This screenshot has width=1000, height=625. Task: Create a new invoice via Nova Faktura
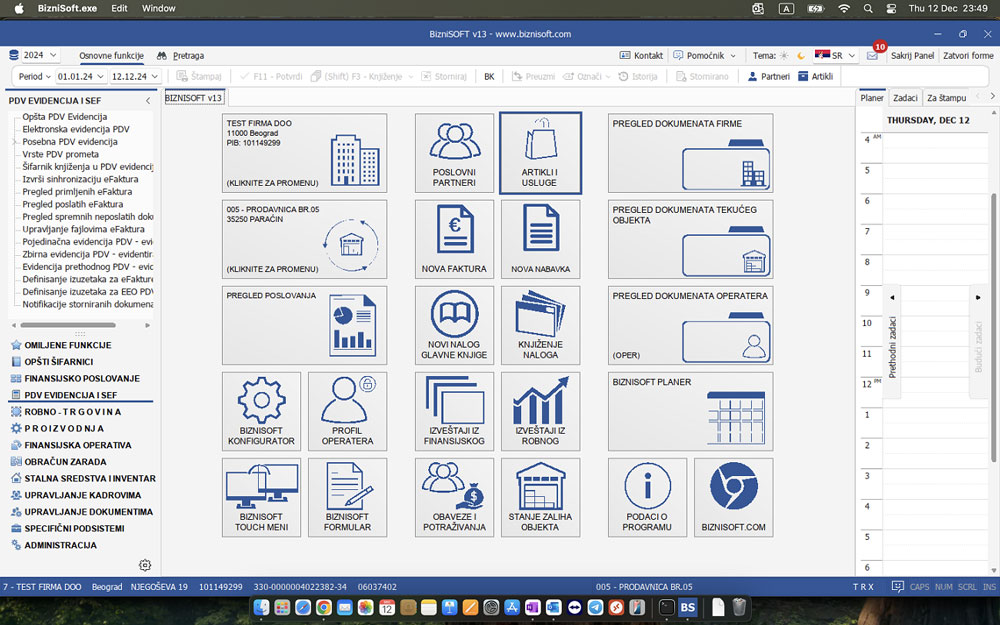click(454, 240)
